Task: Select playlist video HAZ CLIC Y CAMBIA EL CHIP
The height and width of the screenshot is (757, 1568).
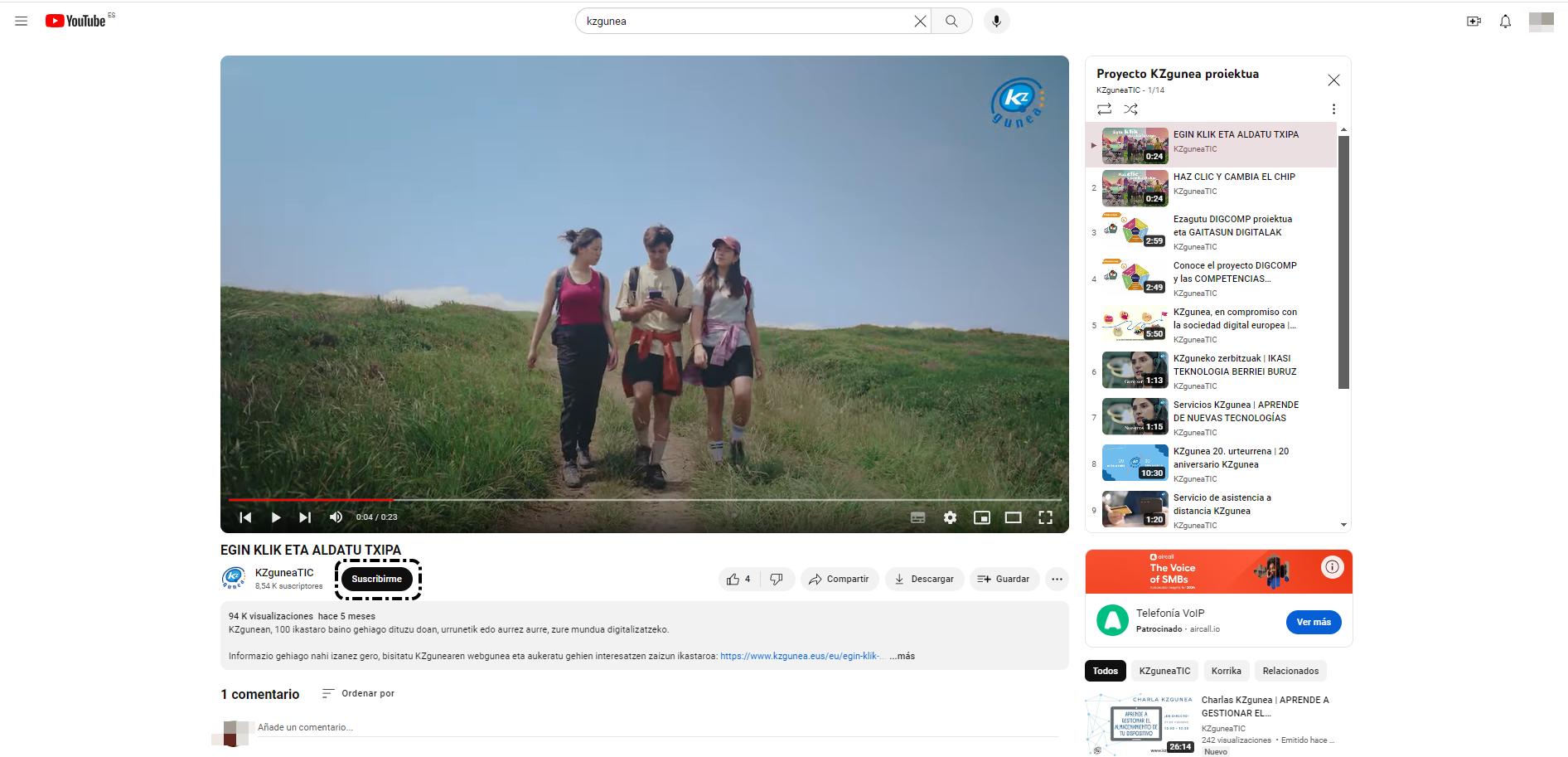Action: pyautogui.click(x=1211, y=187)
